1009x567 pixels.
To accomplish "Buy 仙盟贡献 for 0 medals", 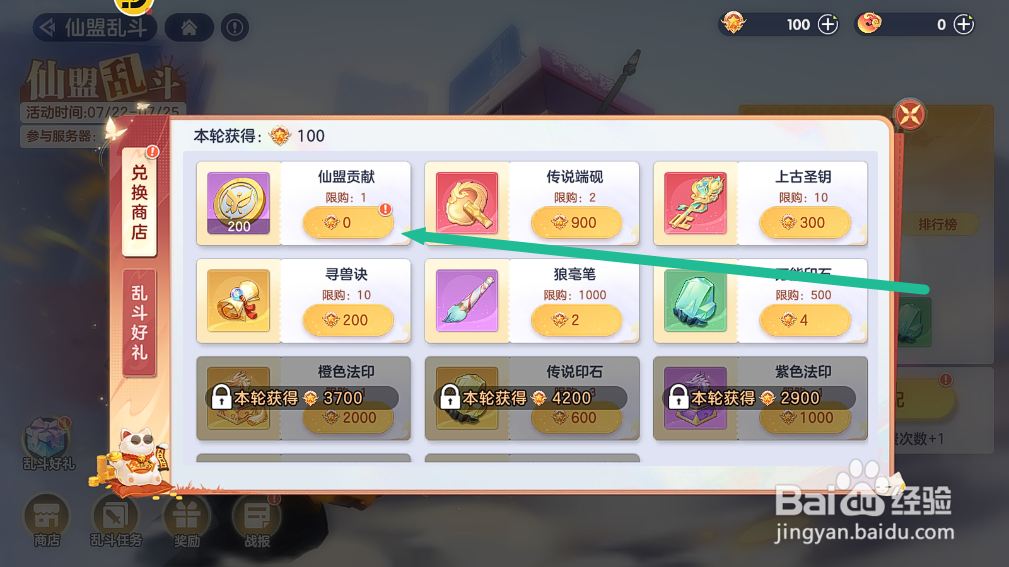I will [x=347, y=223].
